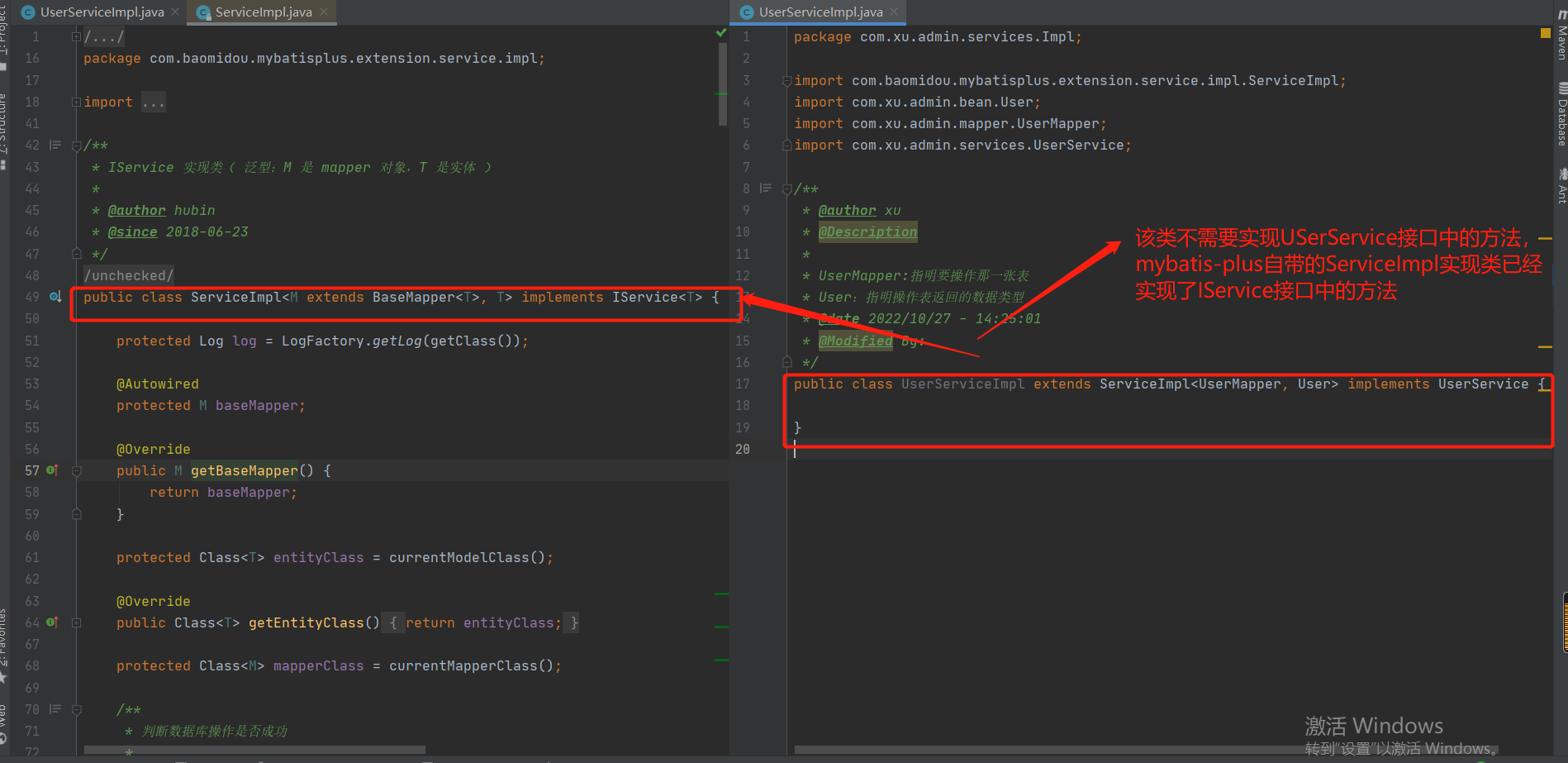The image size is (1568, 763).
Task: Click 'ServiceImpl<UserMapper' in extends clause
Action: (1190, 384)
